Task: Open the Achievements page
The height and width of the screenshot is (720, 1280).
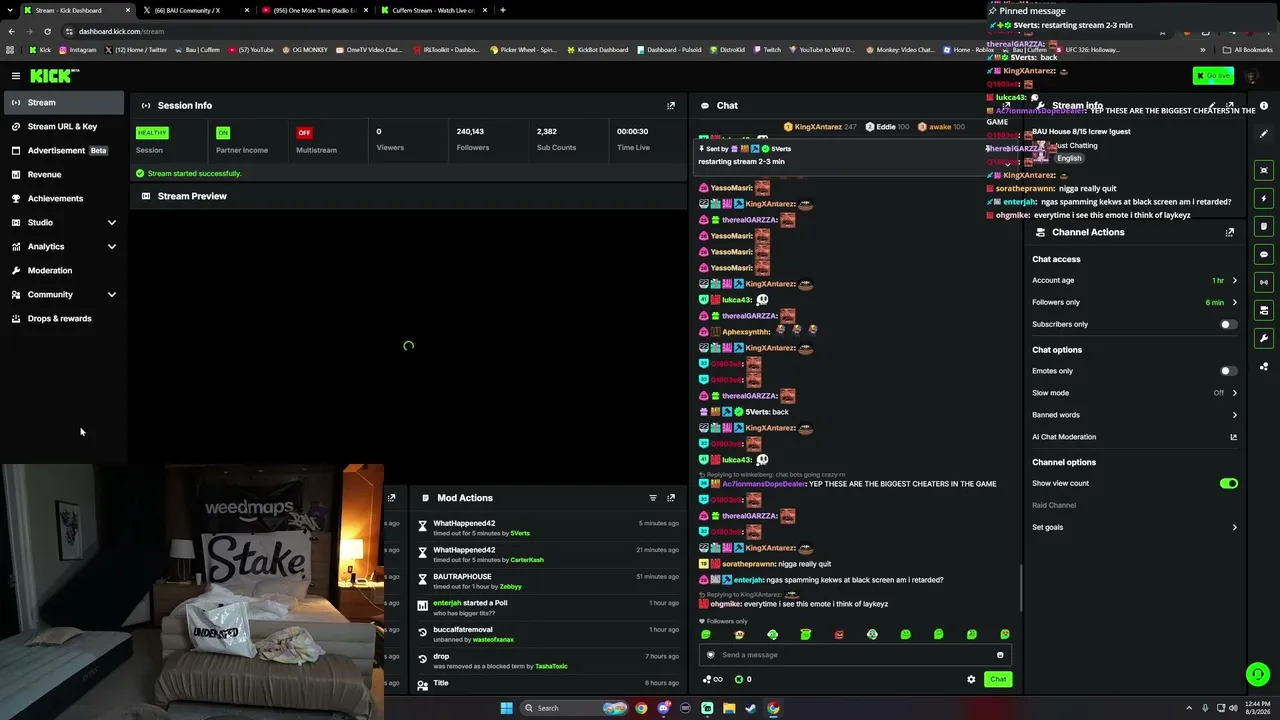Action: (64, 198)
